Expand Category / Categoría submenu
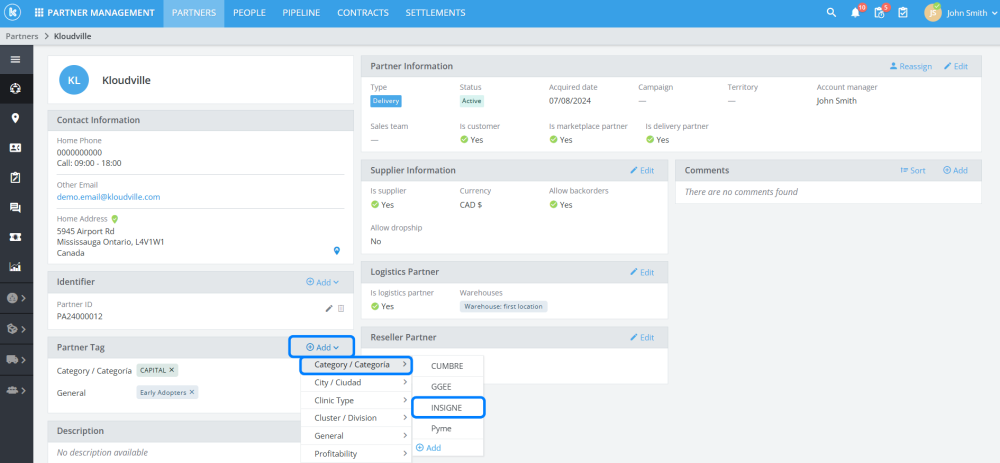Viewport: 1000px width, 463px height. pyautogui.click(x=357, y=365)
